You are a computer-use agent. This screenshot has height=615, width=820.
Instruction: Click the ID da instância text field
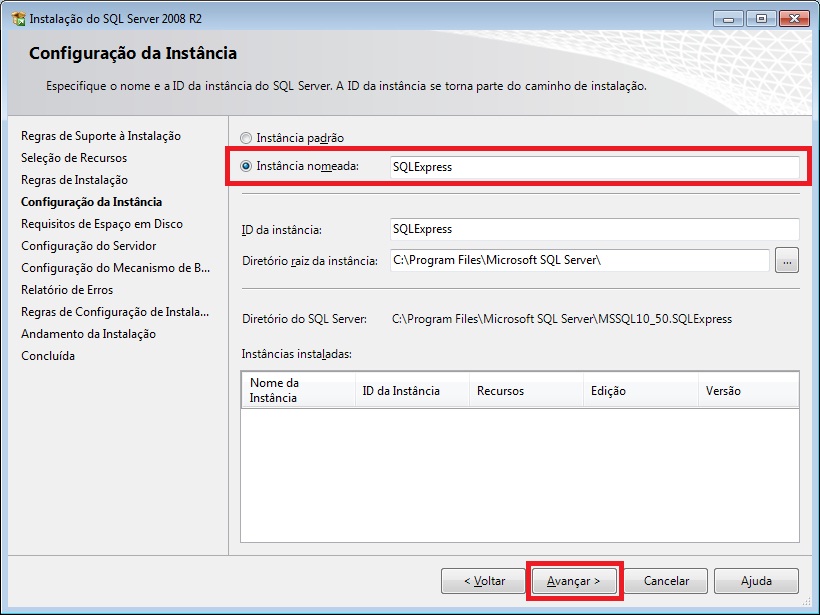pyautogui.click(x=594, y=229)
